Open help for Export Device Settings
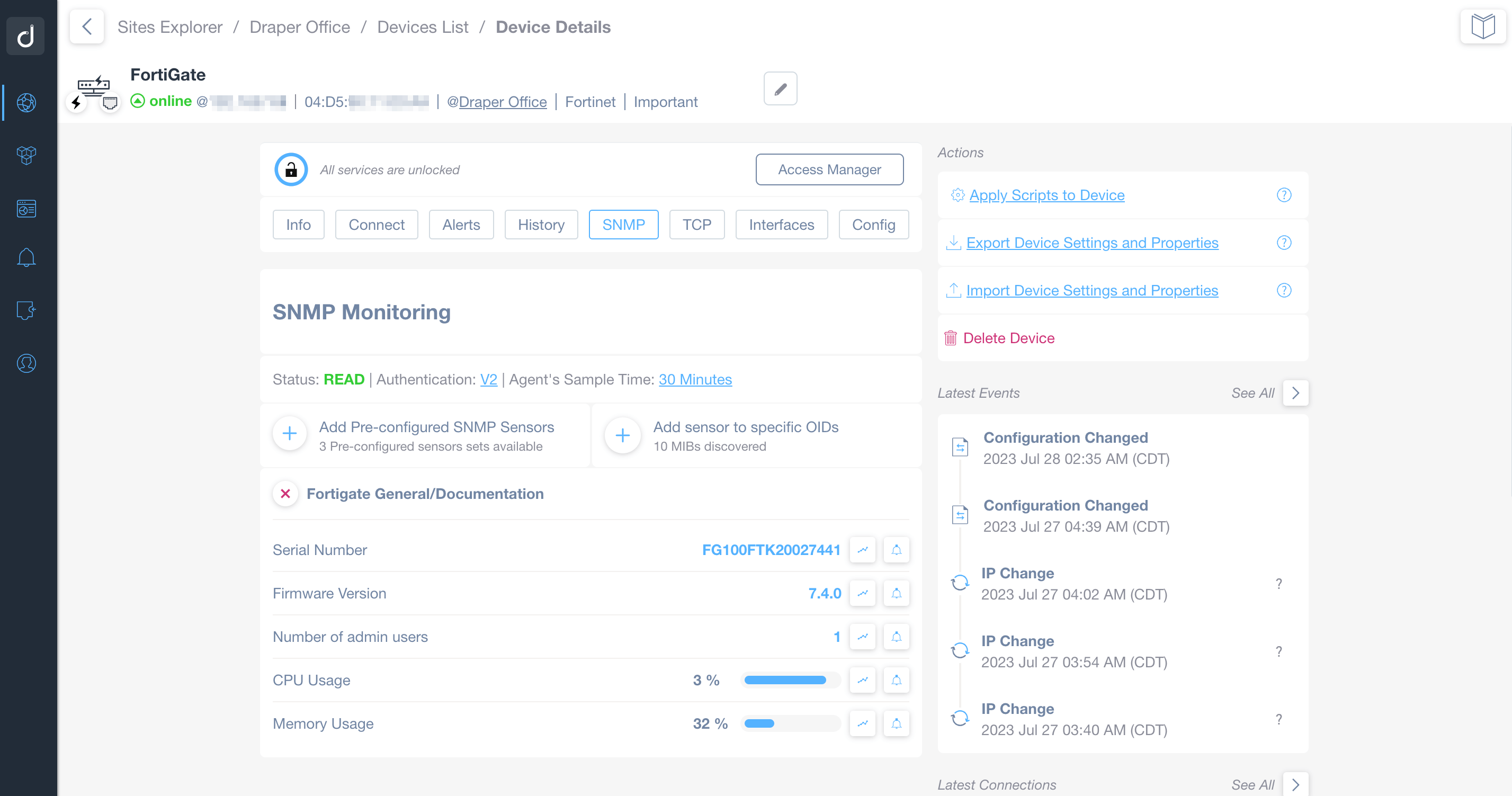The height and width of the screenshot is (796, 1512). tap(1284, 243)
